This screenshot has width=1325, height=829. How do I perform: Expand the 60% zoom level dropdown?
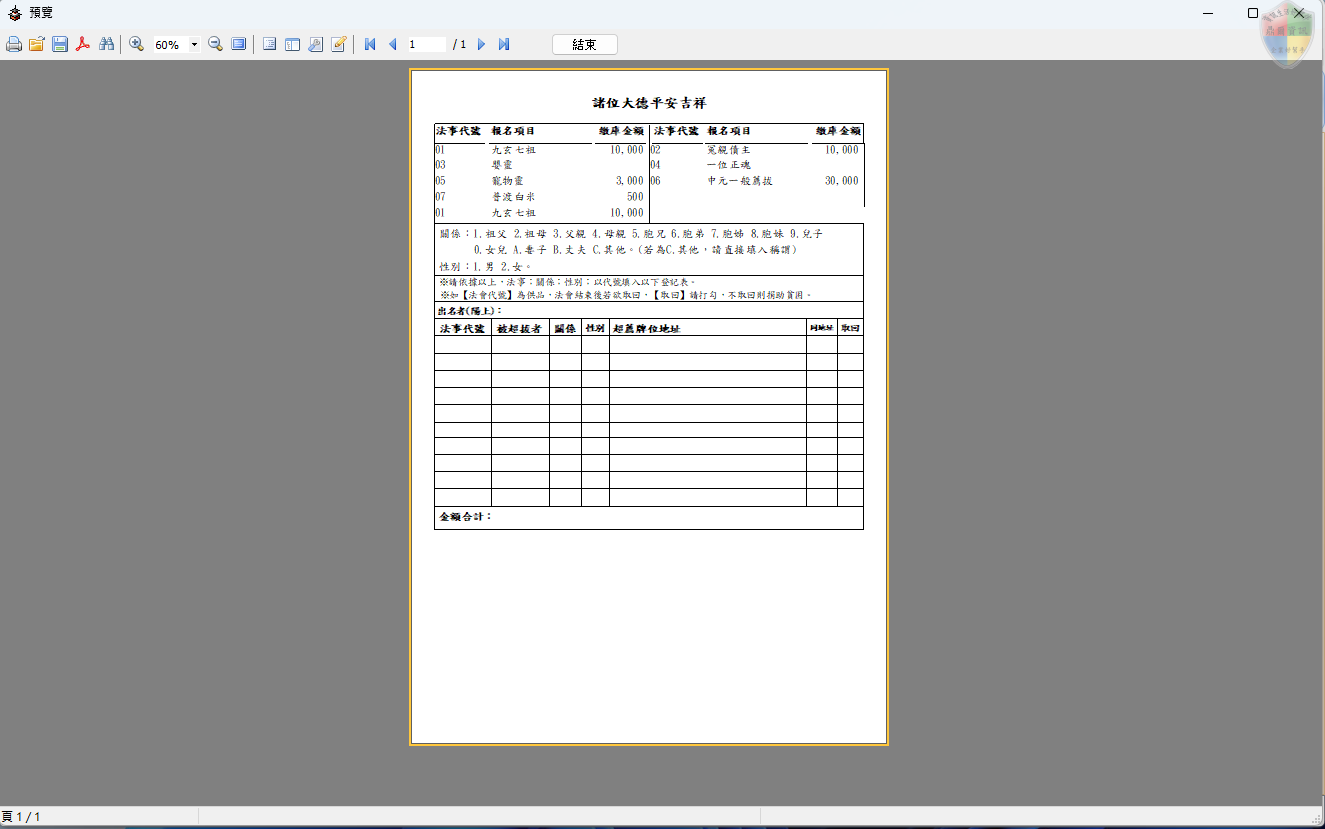(x=194, y=45)
